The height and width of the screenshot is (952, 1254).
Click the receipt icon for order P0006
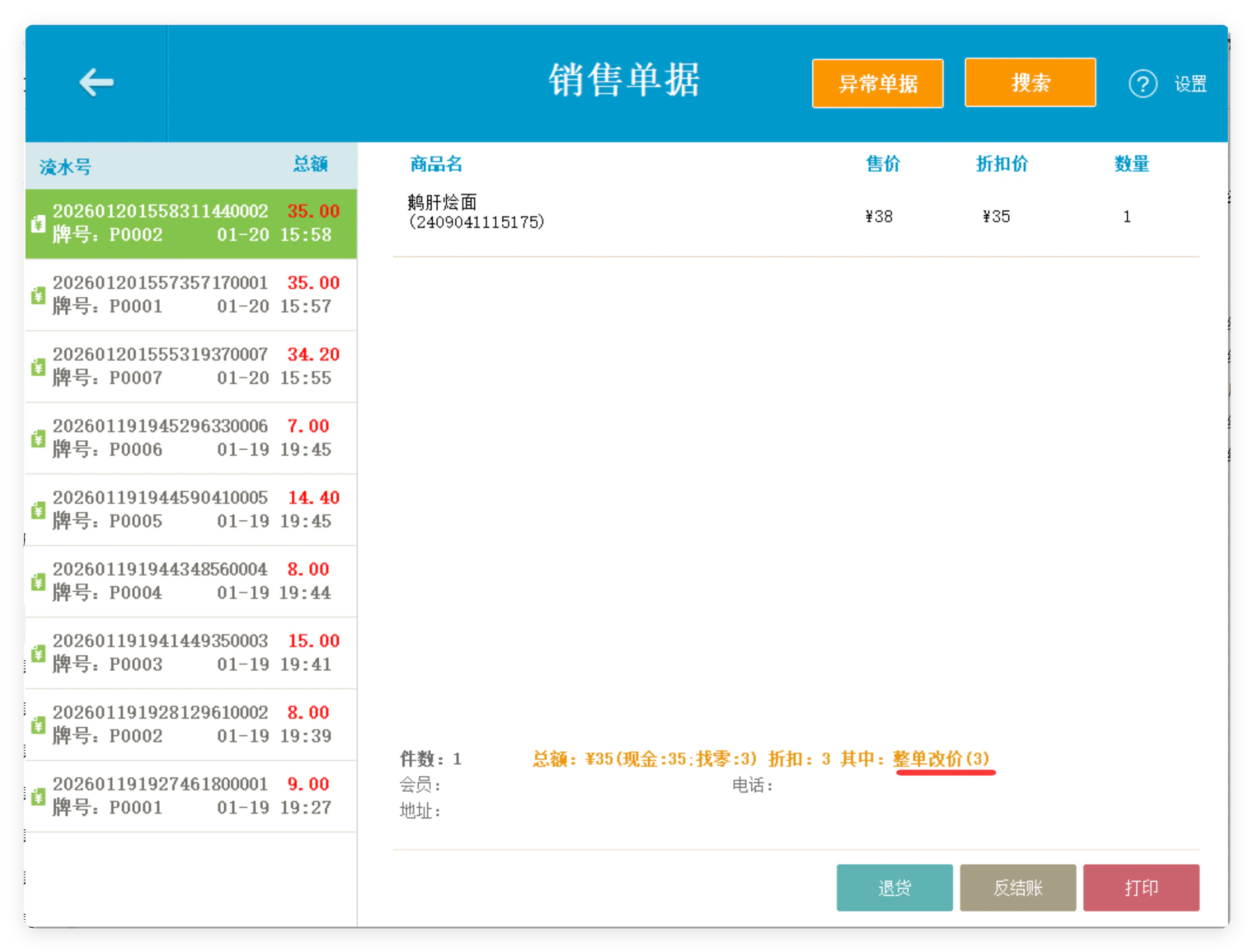click(38, 439)
